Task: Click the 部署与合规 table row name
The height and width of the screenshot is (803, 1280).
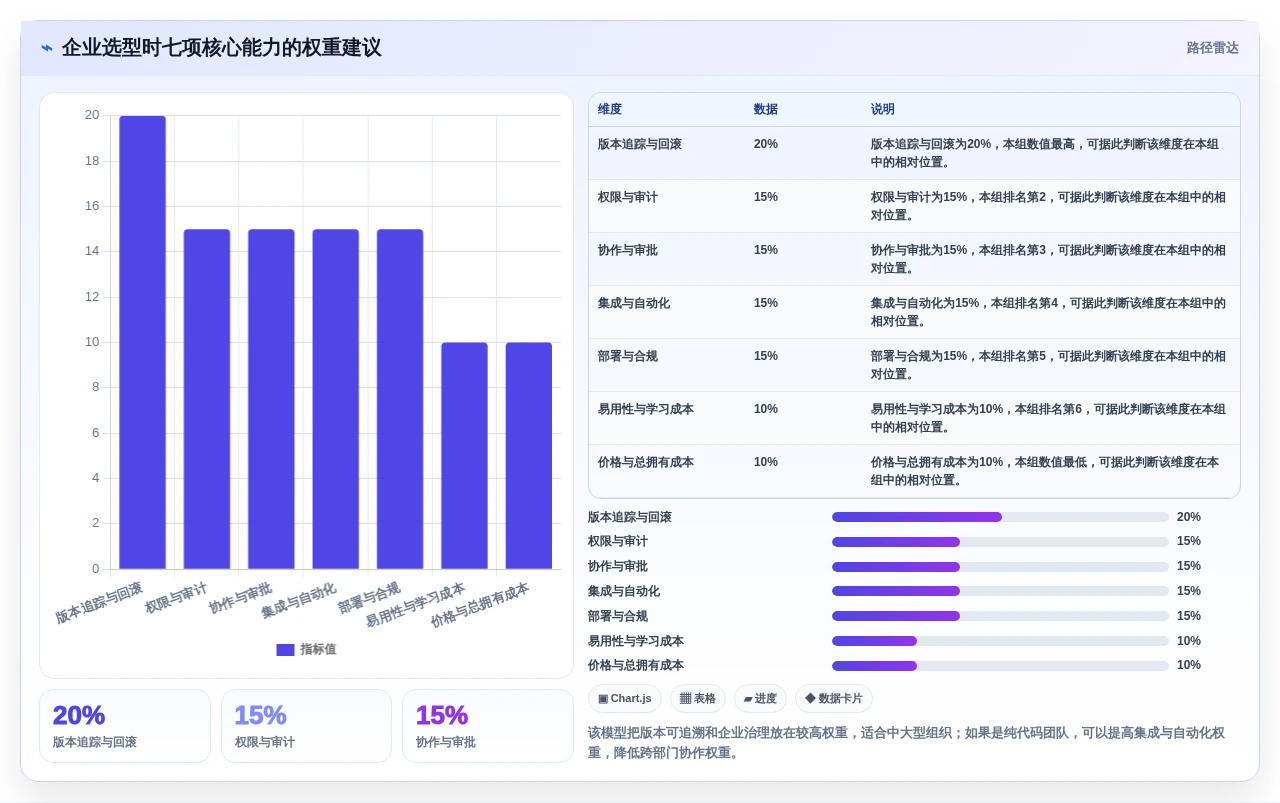Action: (x=628, y=356)
